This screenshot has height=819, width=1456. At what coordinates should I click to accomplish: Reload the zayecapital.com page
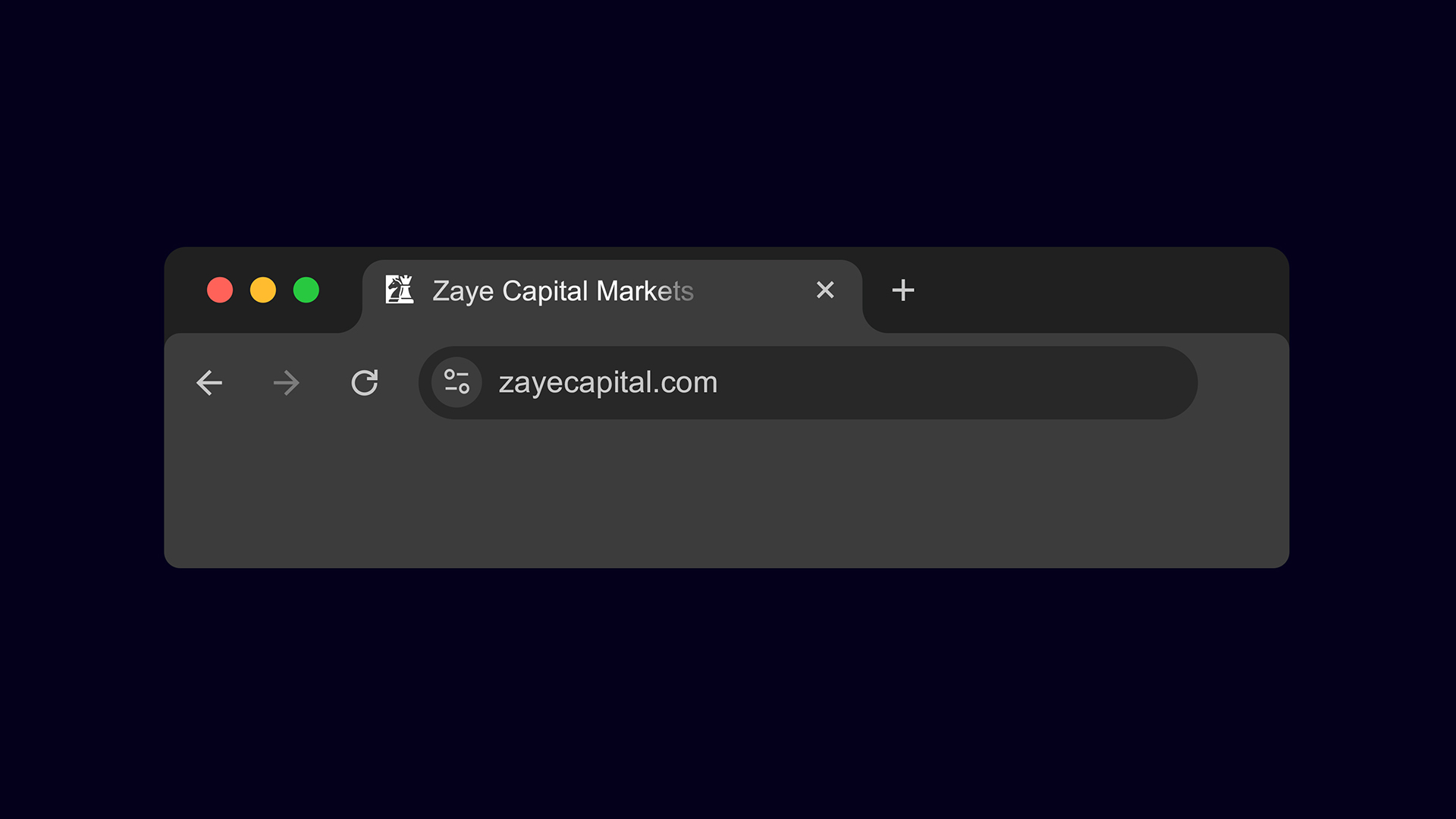[365, 383]
